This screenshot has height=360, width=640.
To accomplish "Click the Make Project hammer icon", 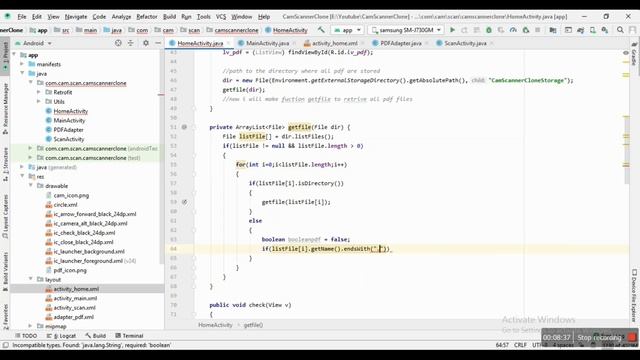I will pyautogui.click(x=321, y=30).
